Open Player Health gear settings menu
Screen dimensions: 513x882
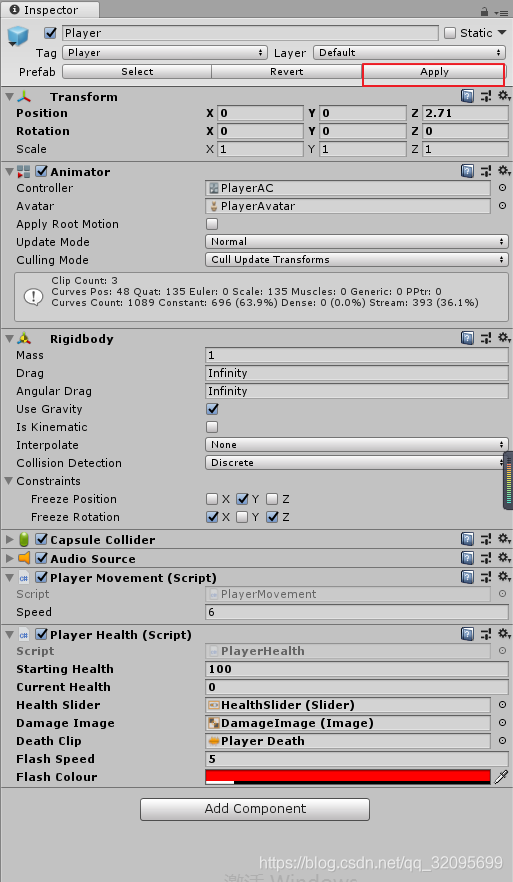504,634
